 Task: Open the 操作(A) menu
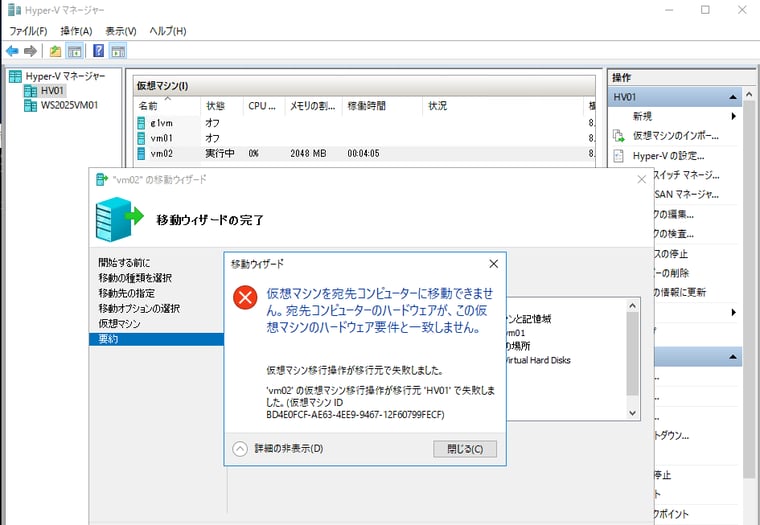(76, 31)
